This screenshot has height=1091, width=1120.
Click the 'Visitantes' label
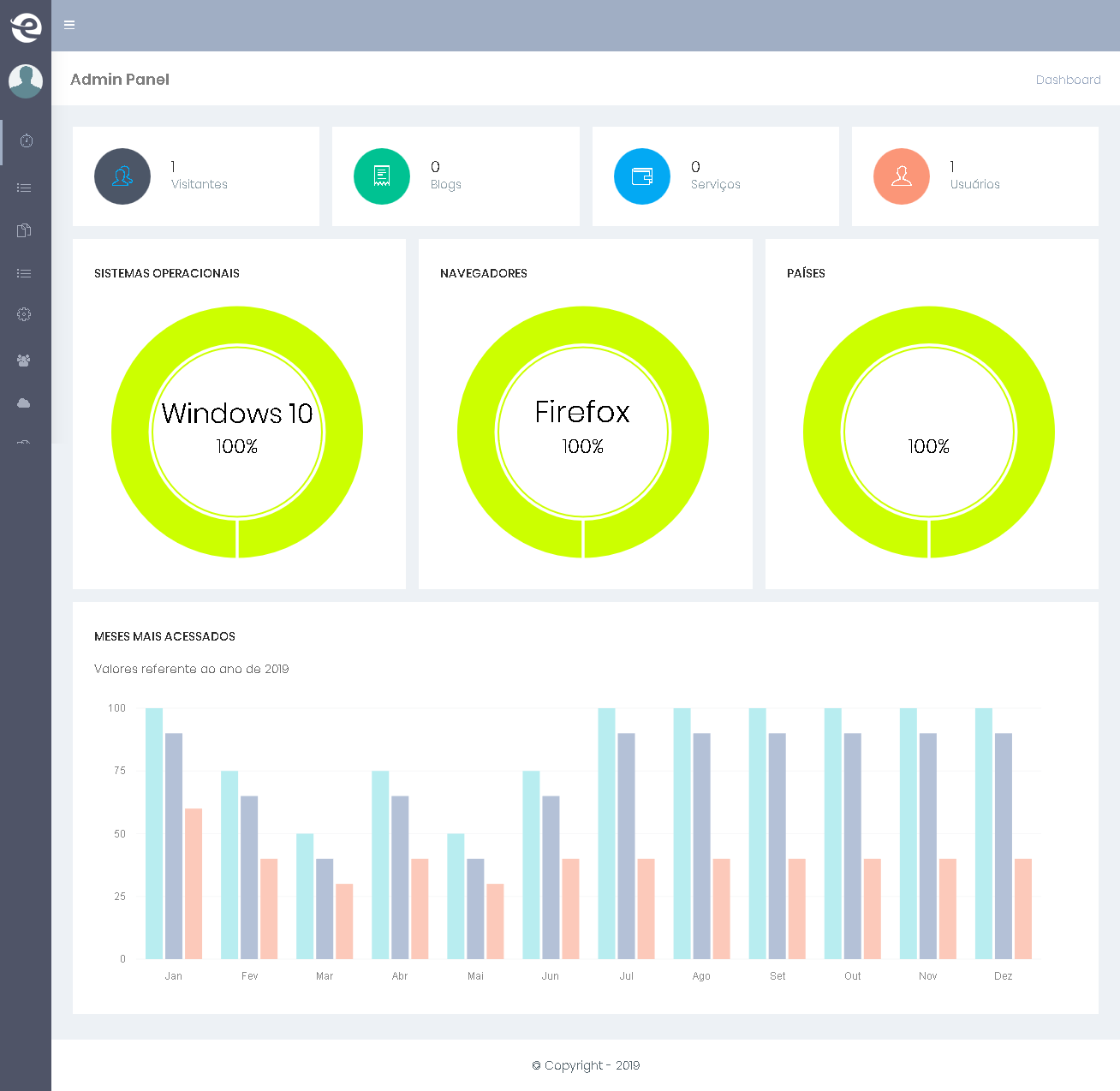click(200, 184)
